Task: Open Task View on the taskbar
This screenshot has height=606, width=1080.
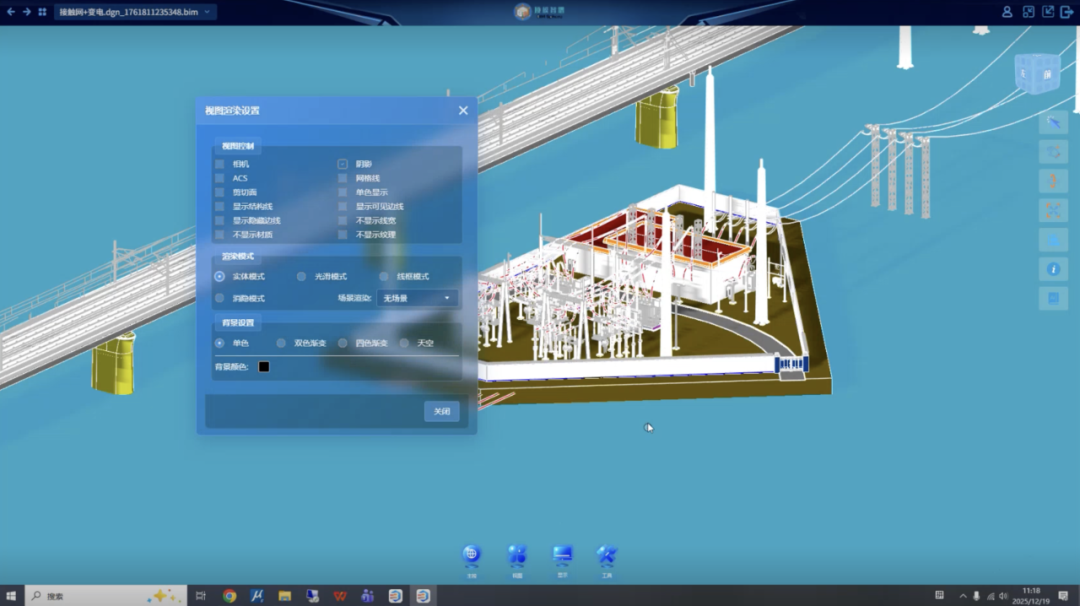Action: point(200,596)
